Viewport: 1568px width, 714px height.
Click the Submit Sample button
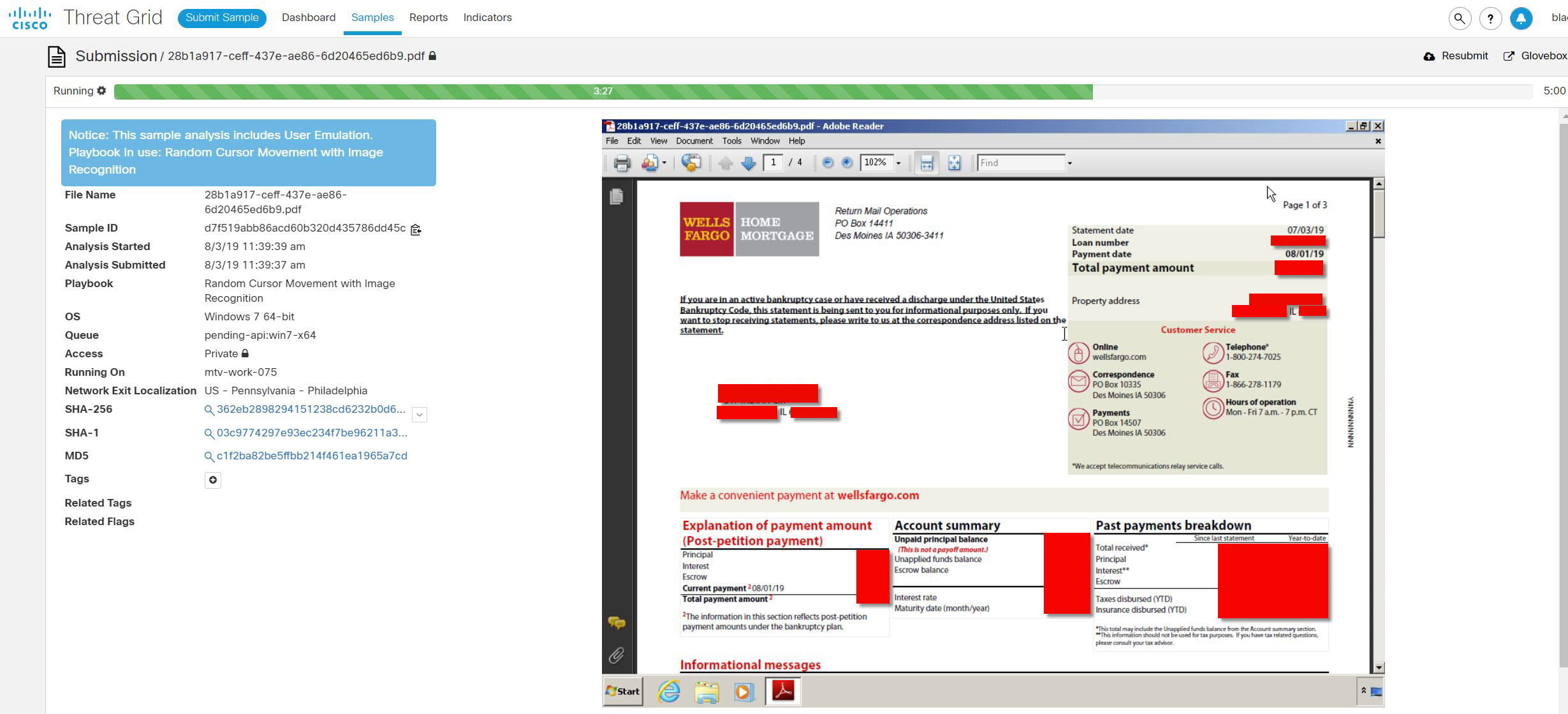click(222, 17)
